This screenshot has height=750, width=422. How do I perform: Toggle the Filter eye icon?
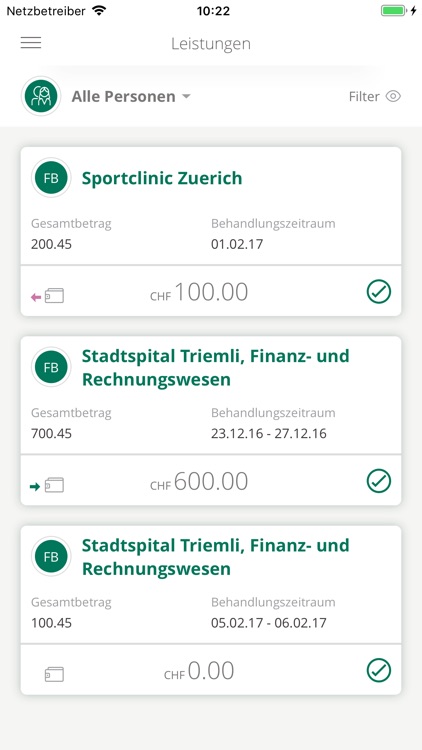pos(393,97)
